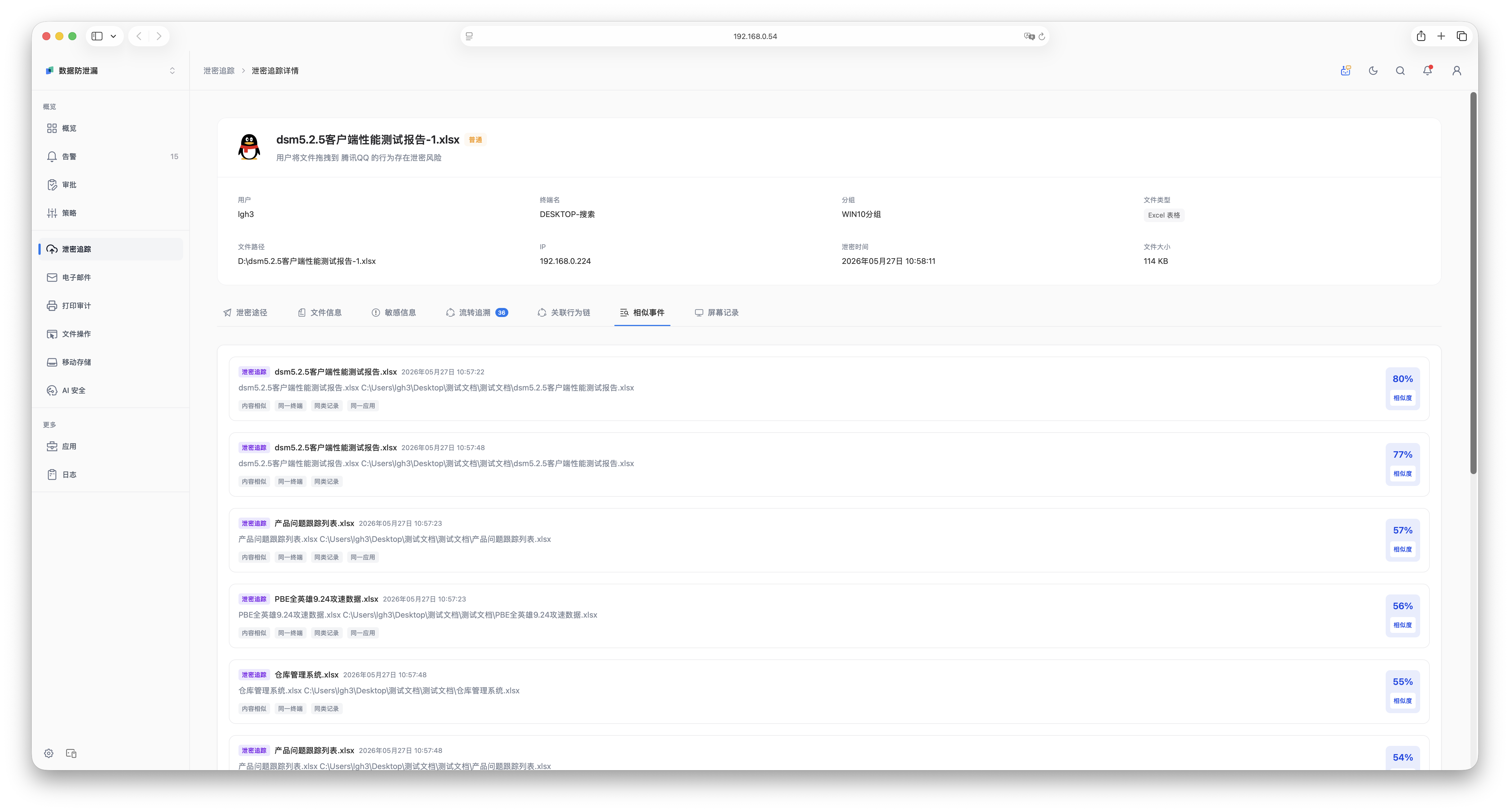Open the AI 安全 sidebar item
Viewport: 1510px width, 812px height.
[x=110, y=390]
